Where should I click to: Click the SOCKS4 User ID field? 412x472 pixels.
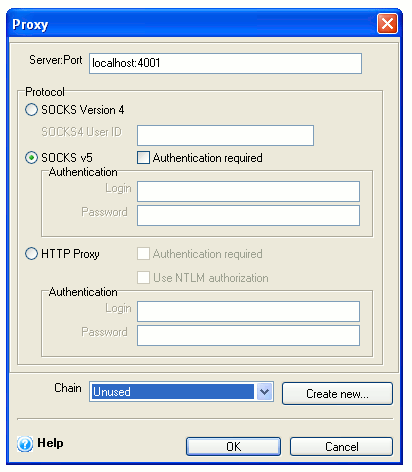pos(225,135)
